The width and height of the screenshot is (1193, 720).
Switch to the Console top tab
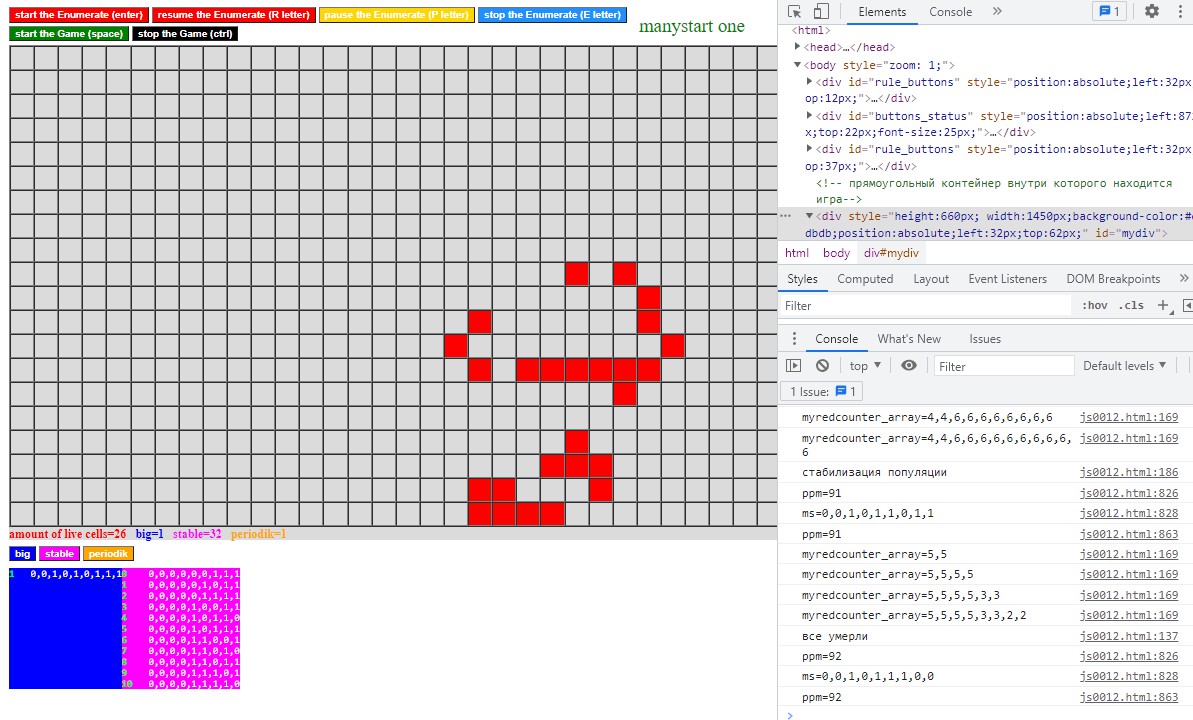[x=950, y=11]
